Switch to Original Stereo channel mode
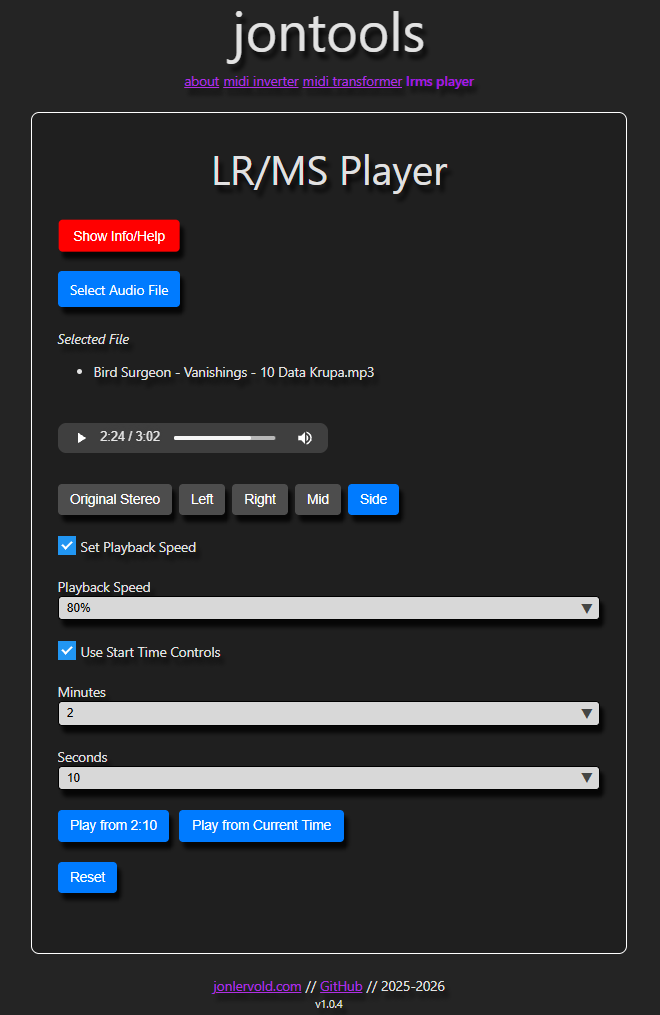Viewport: 660px width, 1015px height. pos(115,500)
